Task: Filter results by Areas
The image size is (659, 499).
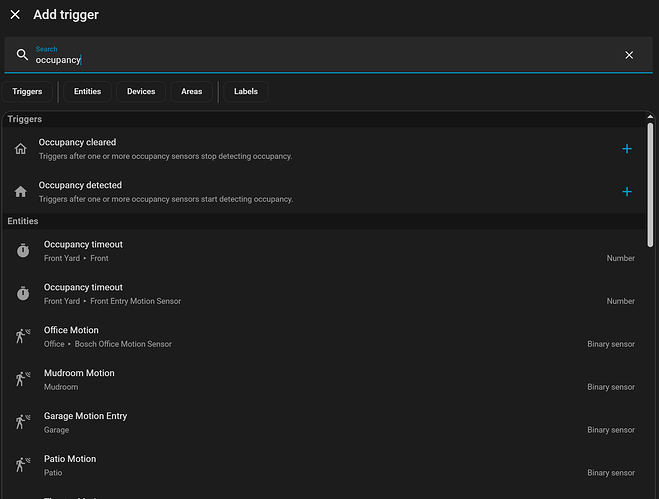Action: pyautogui.click(x=191, y=92)
